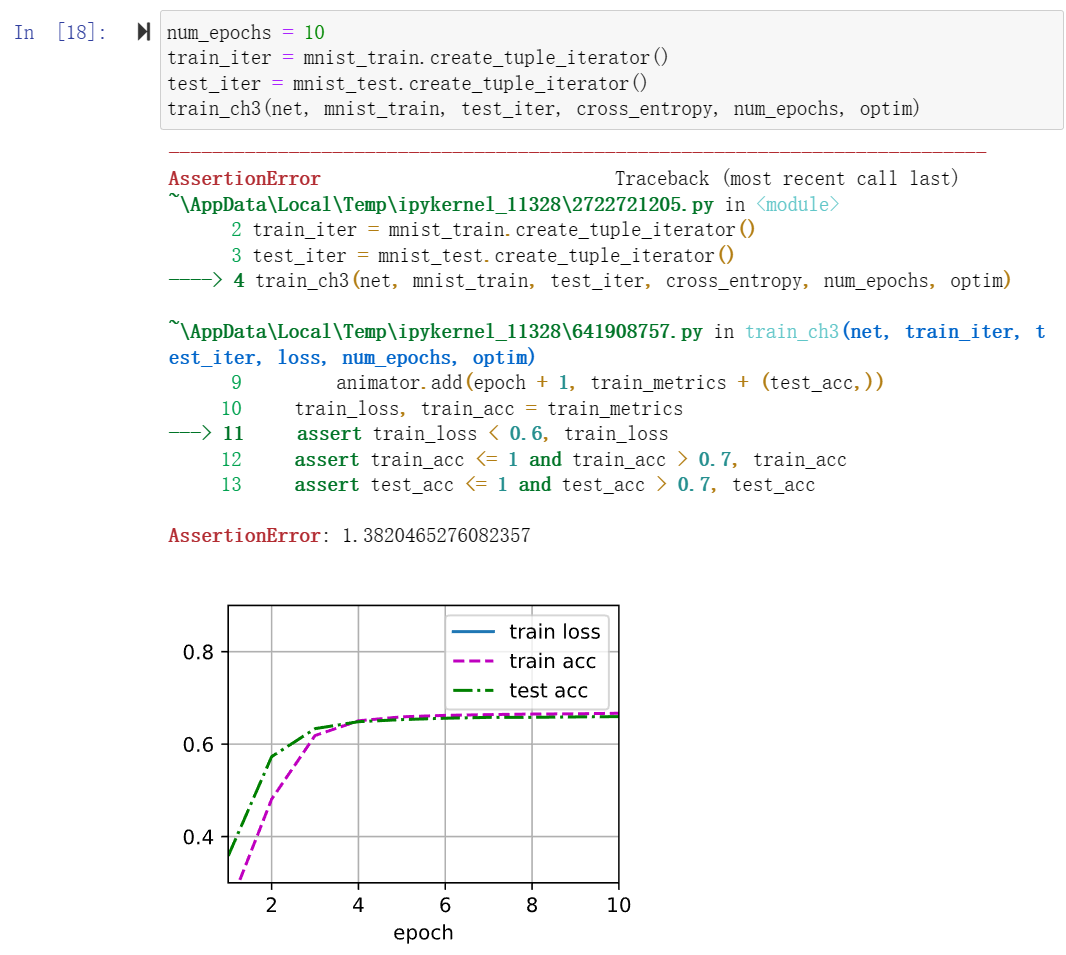Click the file path ending 641908757.py

pos(436,332)
